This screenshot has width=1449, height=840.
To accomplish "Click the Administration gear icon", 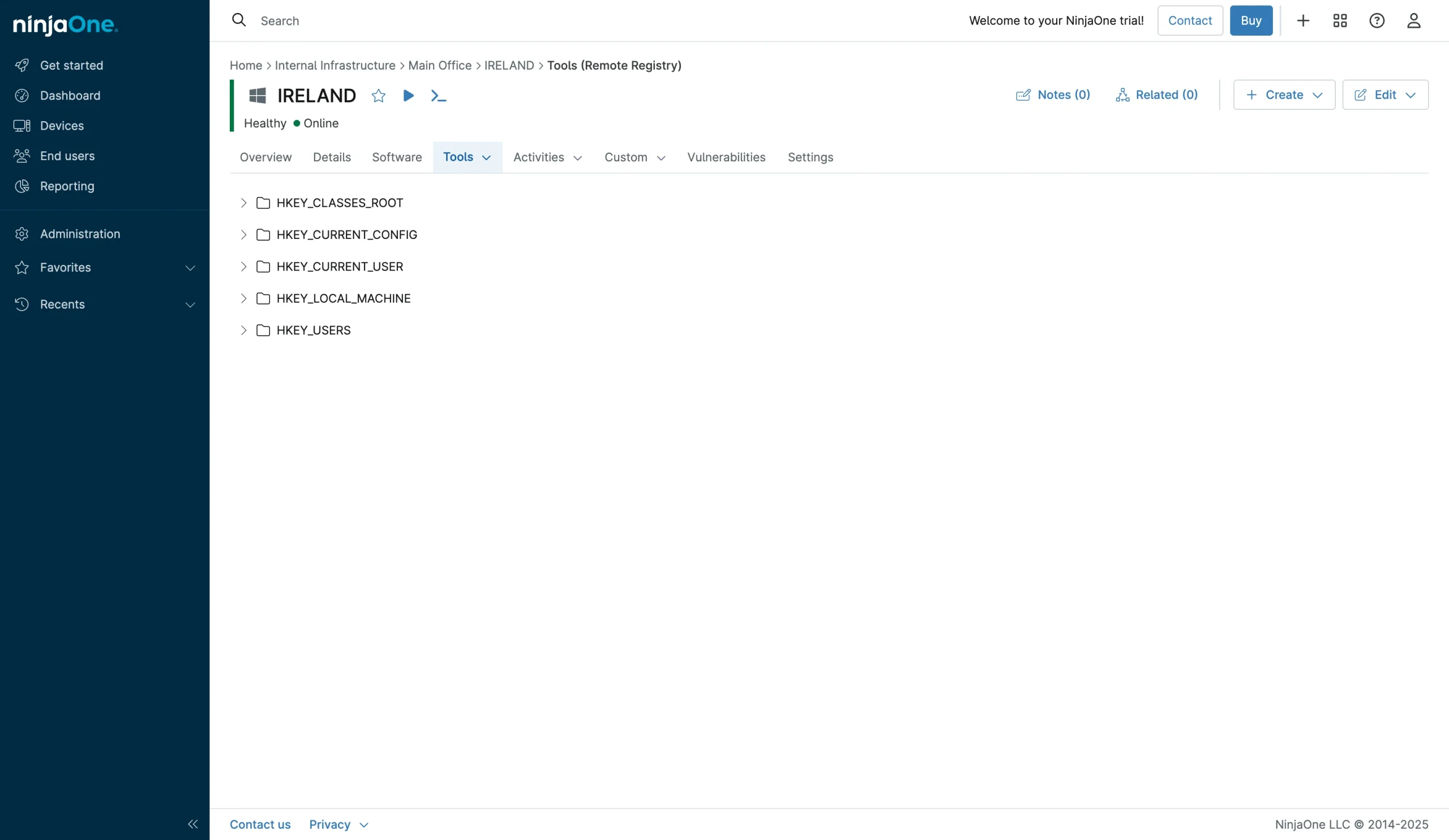I will tap(22, 233).
